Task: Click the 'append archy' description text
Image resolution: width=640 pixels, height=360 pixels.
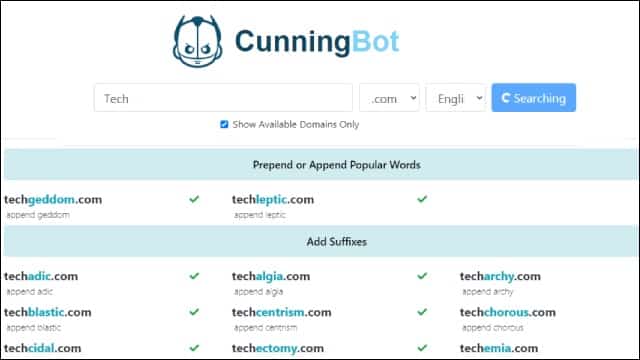Action: coord(487,292)
